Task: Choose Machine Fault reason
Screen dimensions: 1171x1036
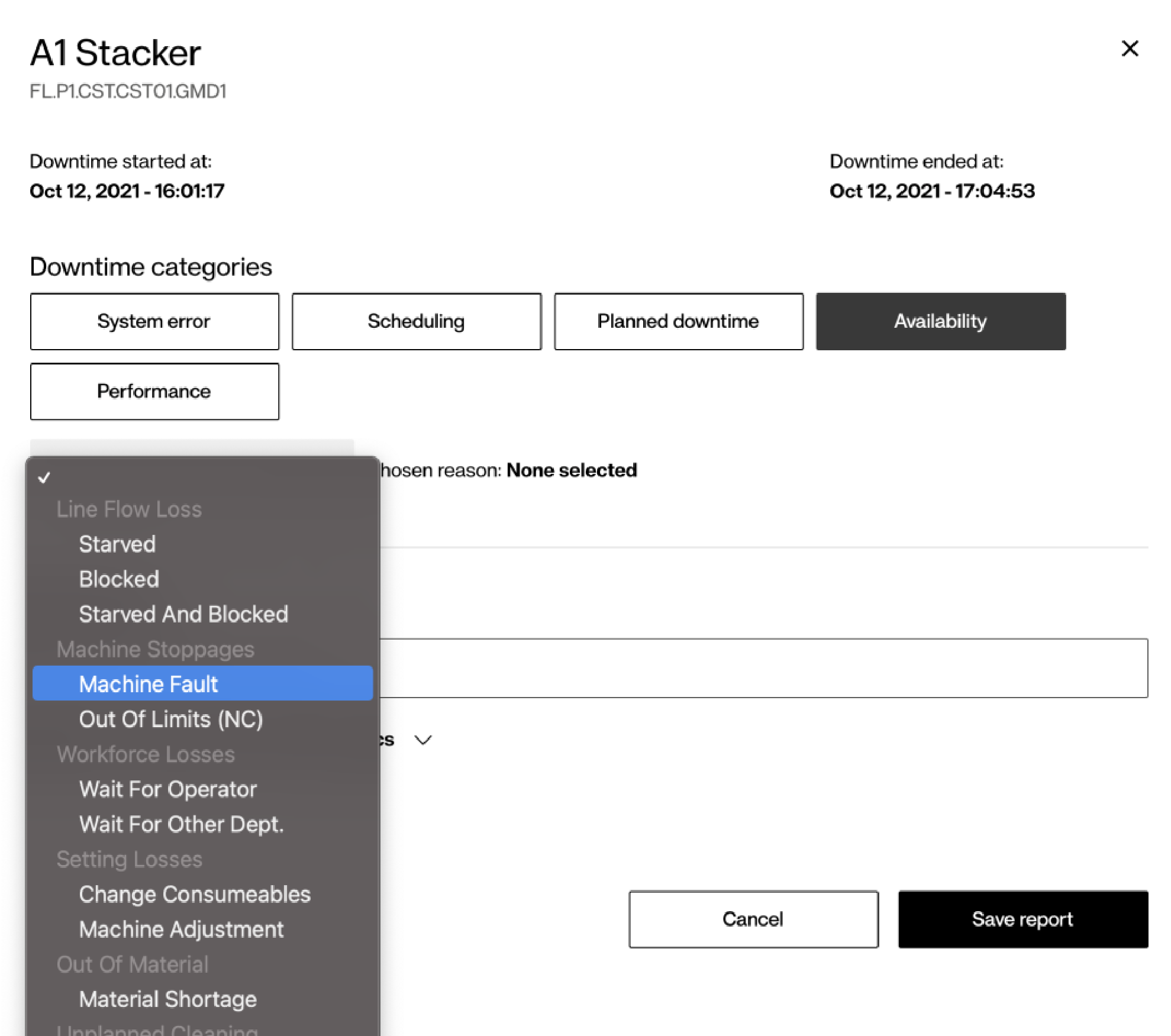Action: pyautogui.click(x=149, y=684)
